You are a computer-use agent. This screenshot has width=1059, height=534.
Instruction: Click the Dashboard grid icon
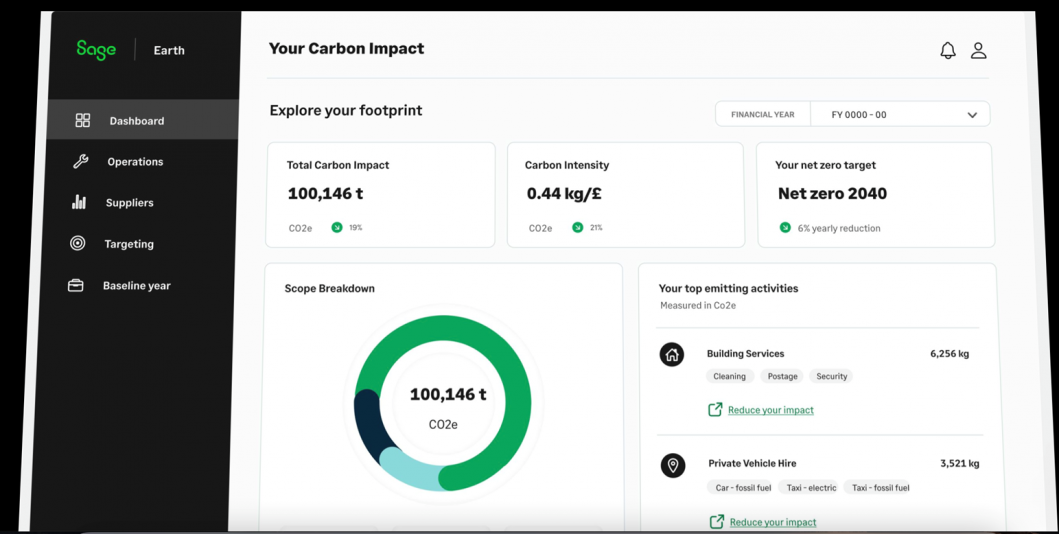click(82, 120)
